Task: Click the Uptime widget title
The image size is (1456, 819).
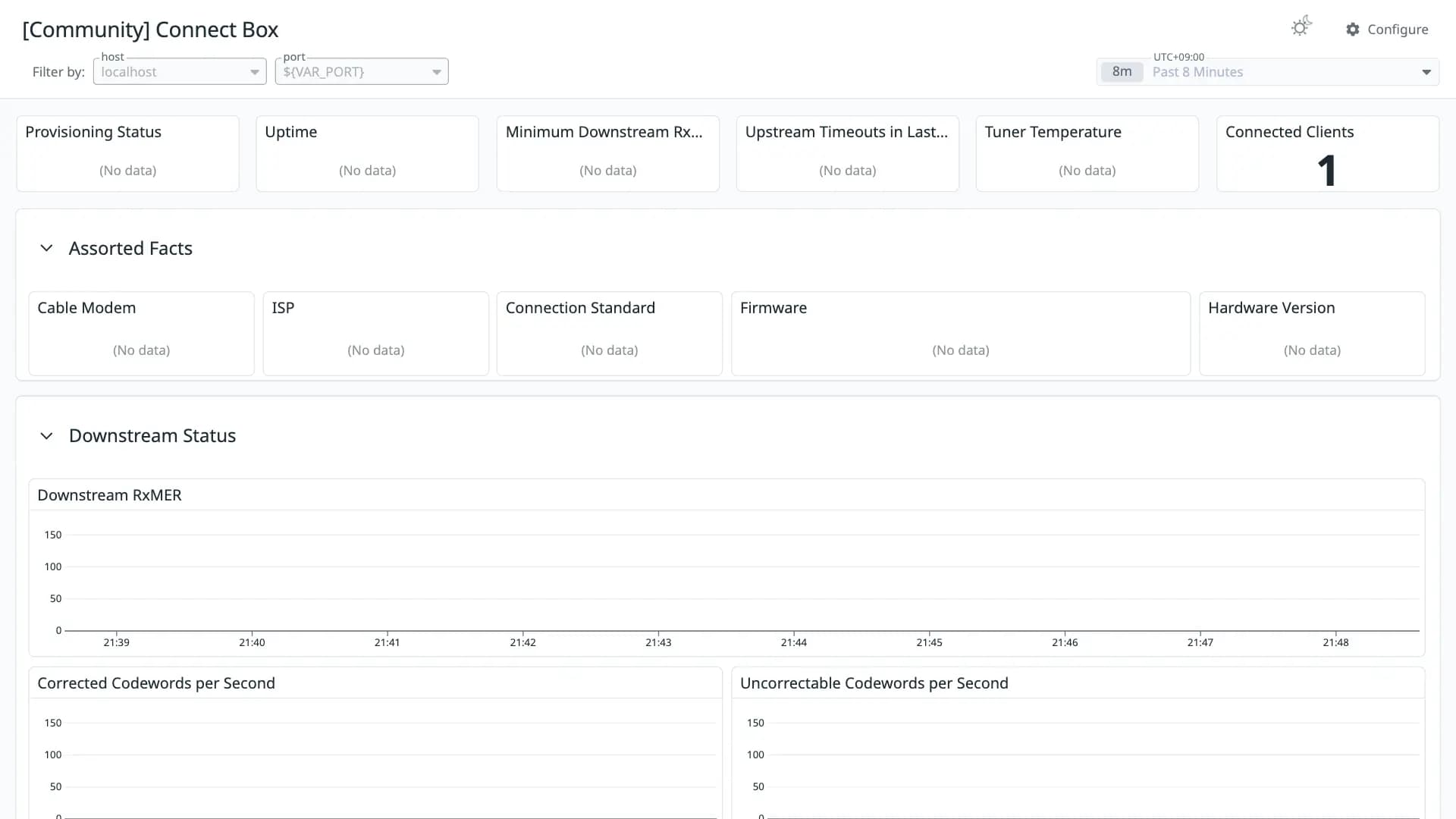Action: [291, 132]
